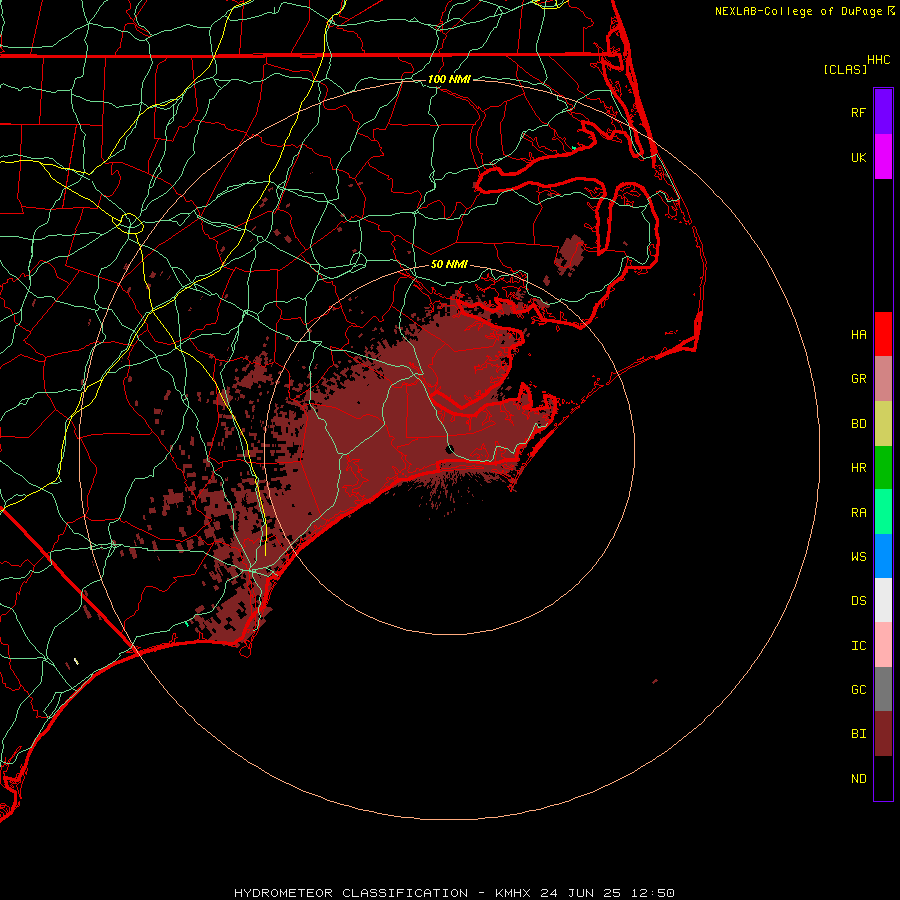Click the RA legend label
The width and height of the screenshot is (900, 900).
858,513
